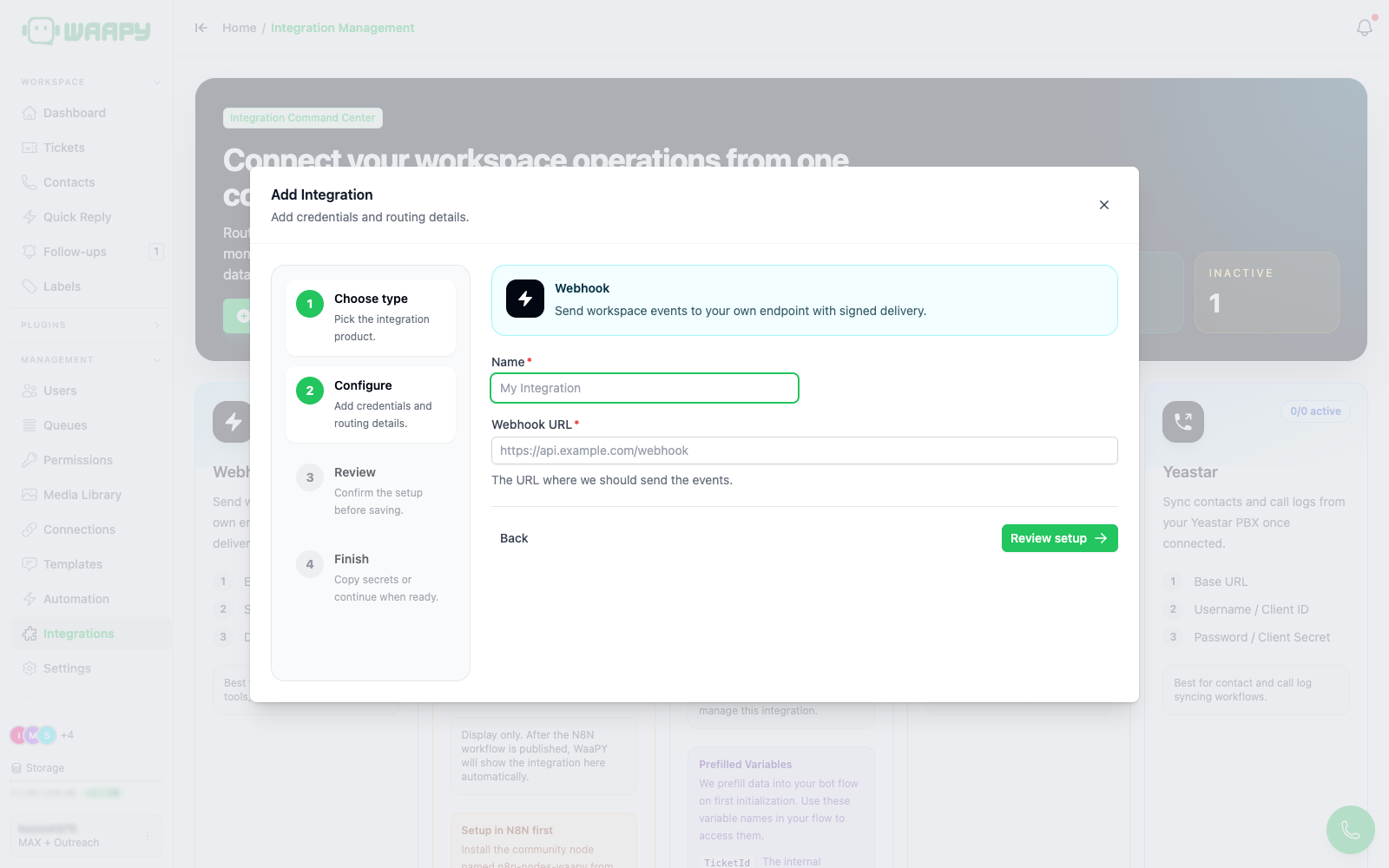Viewport: 1389px width, 868px height.
Task: Collapse the Management section
Action: point(157,360)
